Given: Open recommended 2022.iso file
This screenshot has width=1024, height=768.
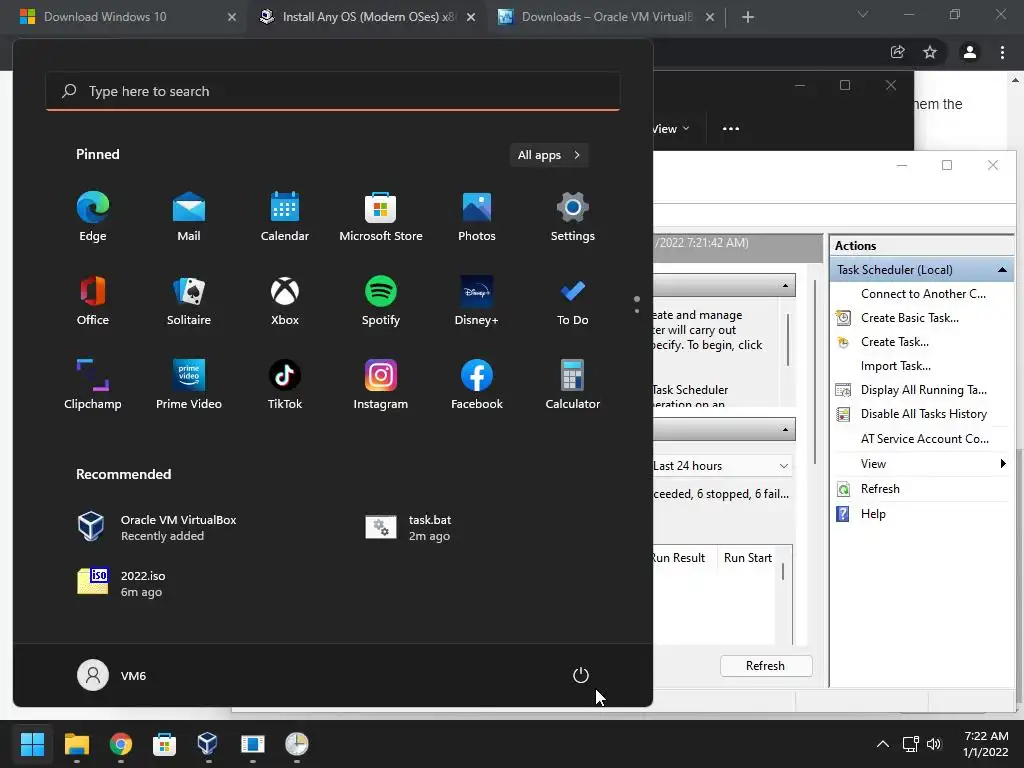Looking at the screenshot, I should (121, 583).
